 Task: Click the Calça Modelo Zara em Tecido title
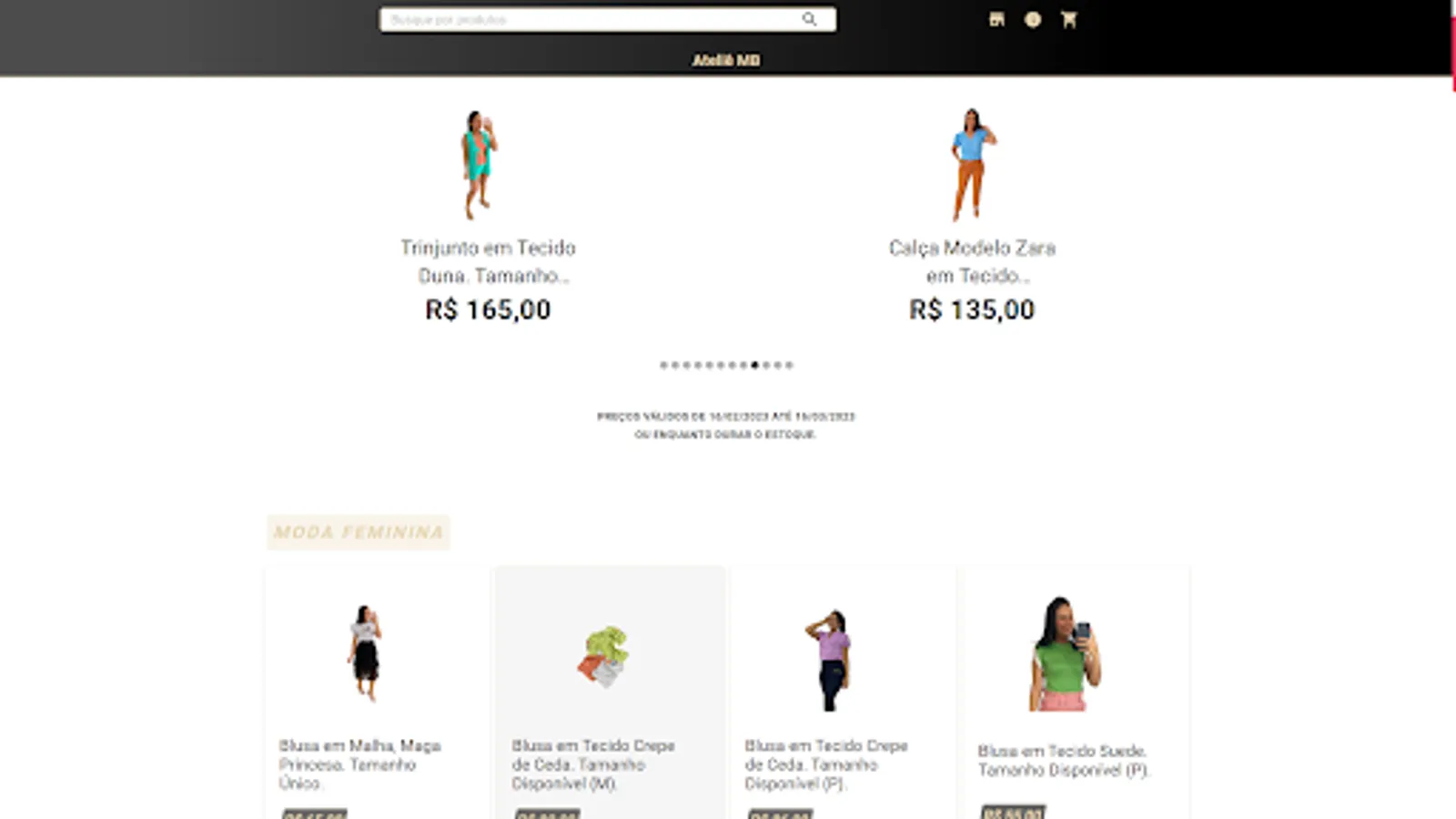[972, 261]
